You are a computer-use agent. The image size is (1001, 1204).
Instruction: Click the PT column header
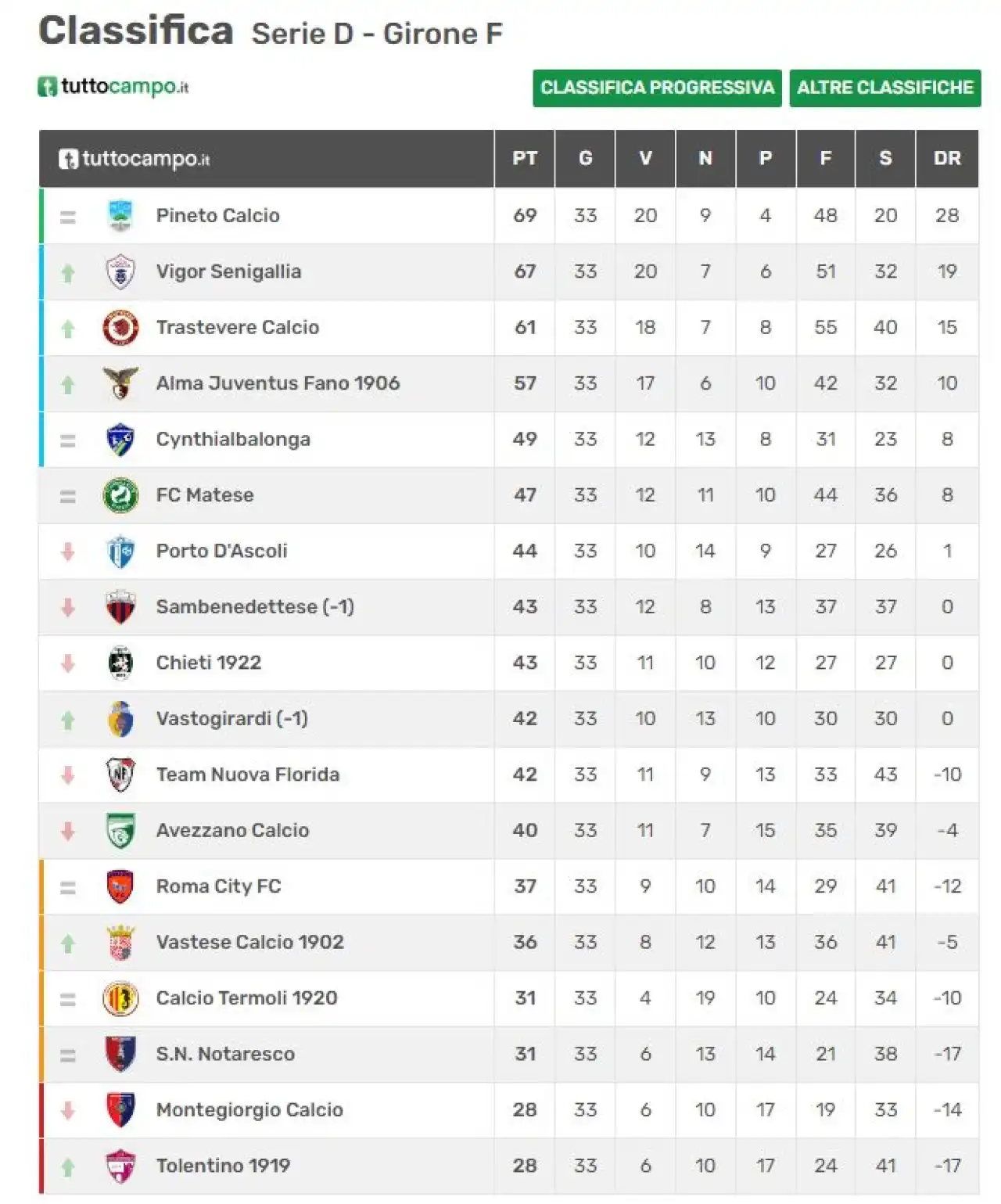[525, 159]
